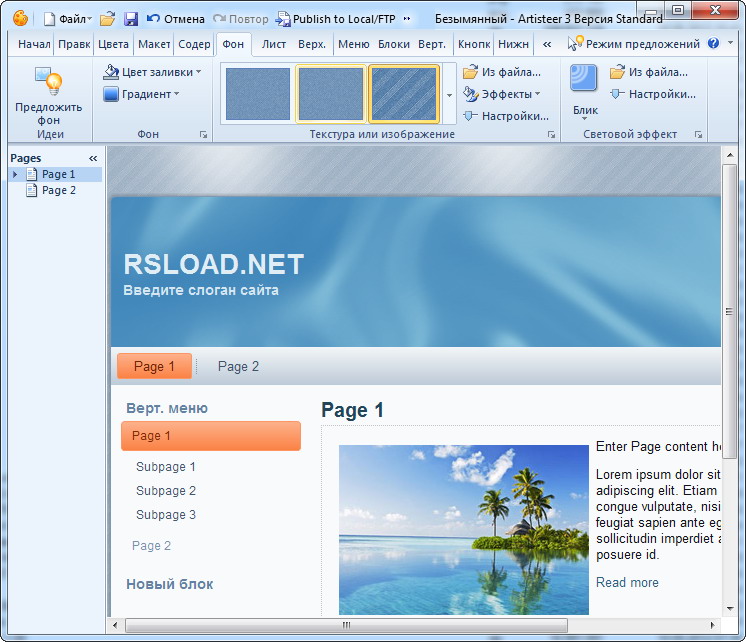Screen dimensions: 746x642
Task: Expand the Page 1 tree arrow
Action: point(15,174)
